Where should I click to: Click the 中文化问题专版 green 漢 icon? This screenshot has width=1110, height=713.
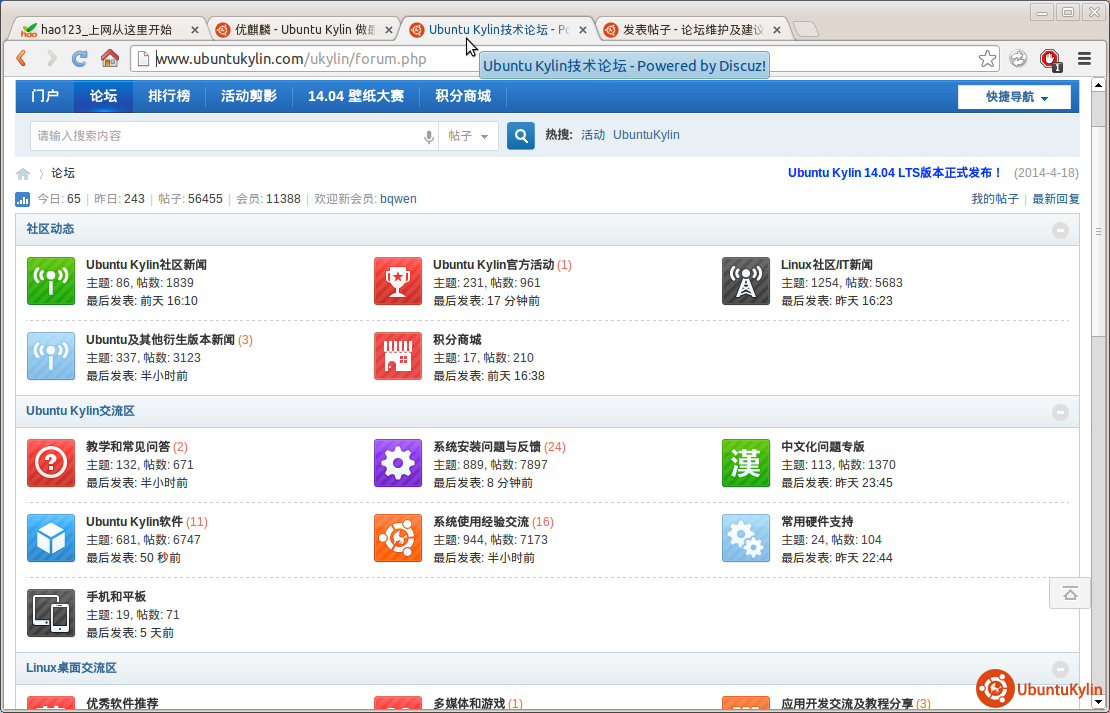click(x=745, y=463)
